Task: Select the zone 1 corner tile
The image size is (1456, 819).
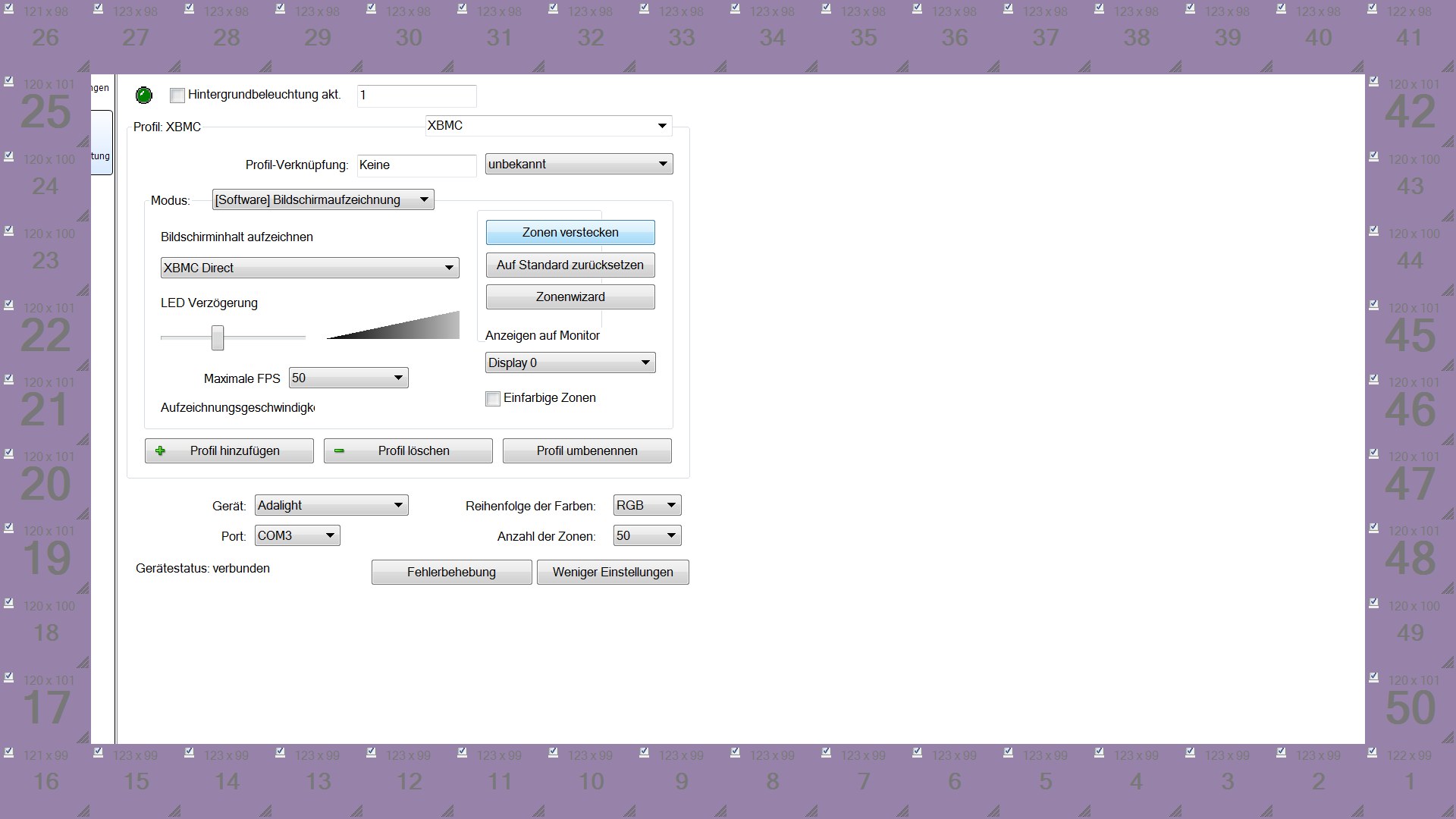Action: 1410,781
